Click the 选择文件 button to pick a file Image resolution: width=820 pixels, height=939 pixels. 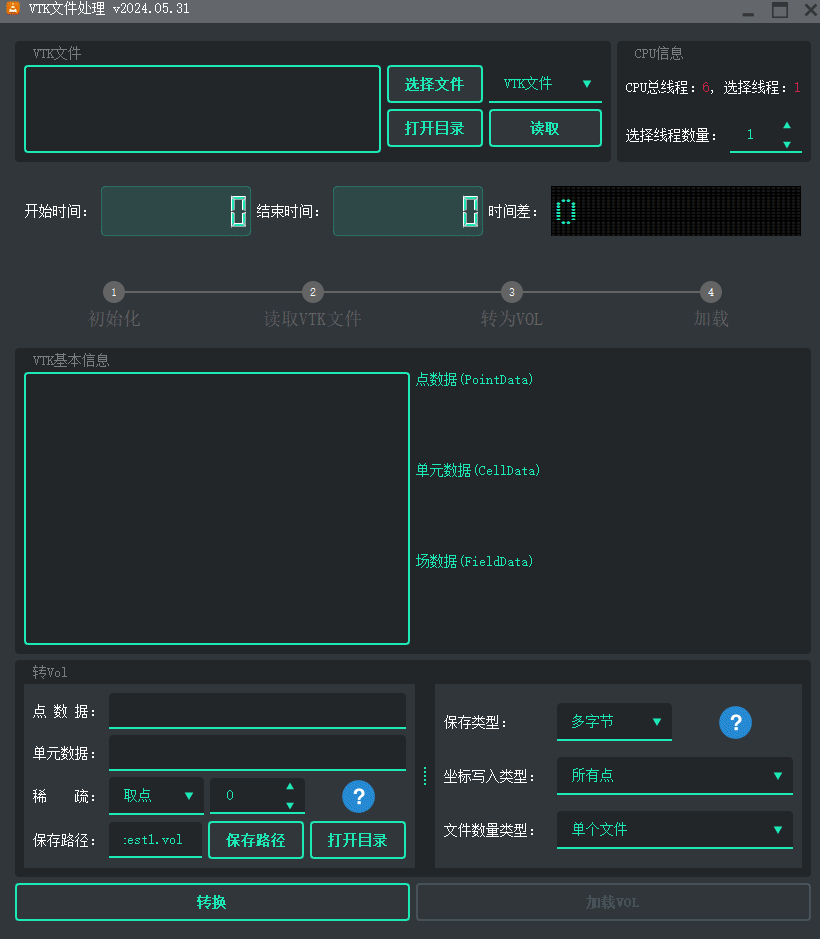[434, 85]
